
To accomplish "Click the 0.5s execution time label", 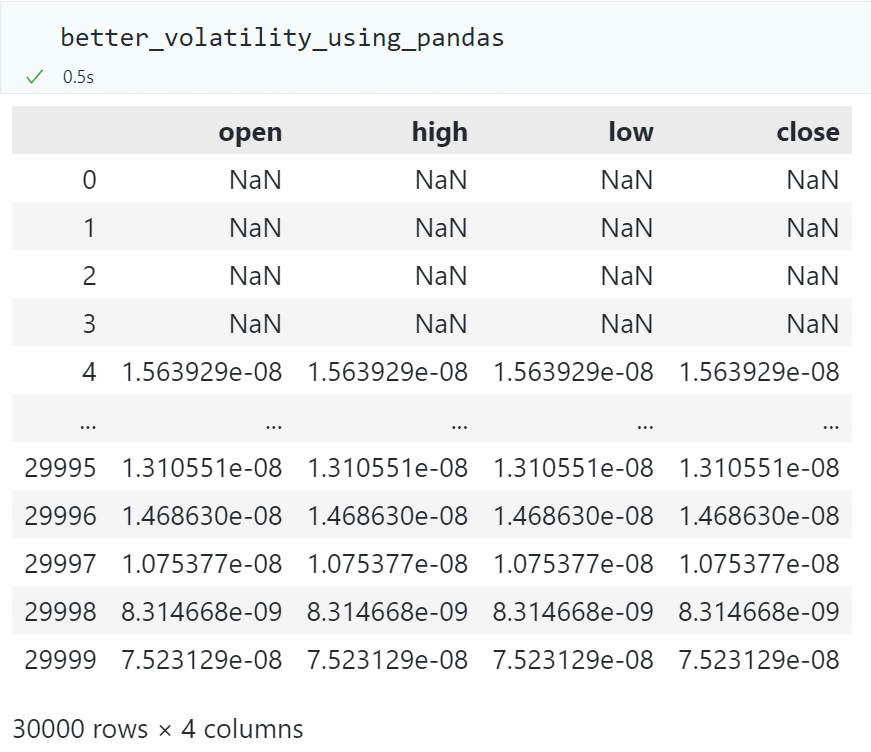I will [78, 77].
